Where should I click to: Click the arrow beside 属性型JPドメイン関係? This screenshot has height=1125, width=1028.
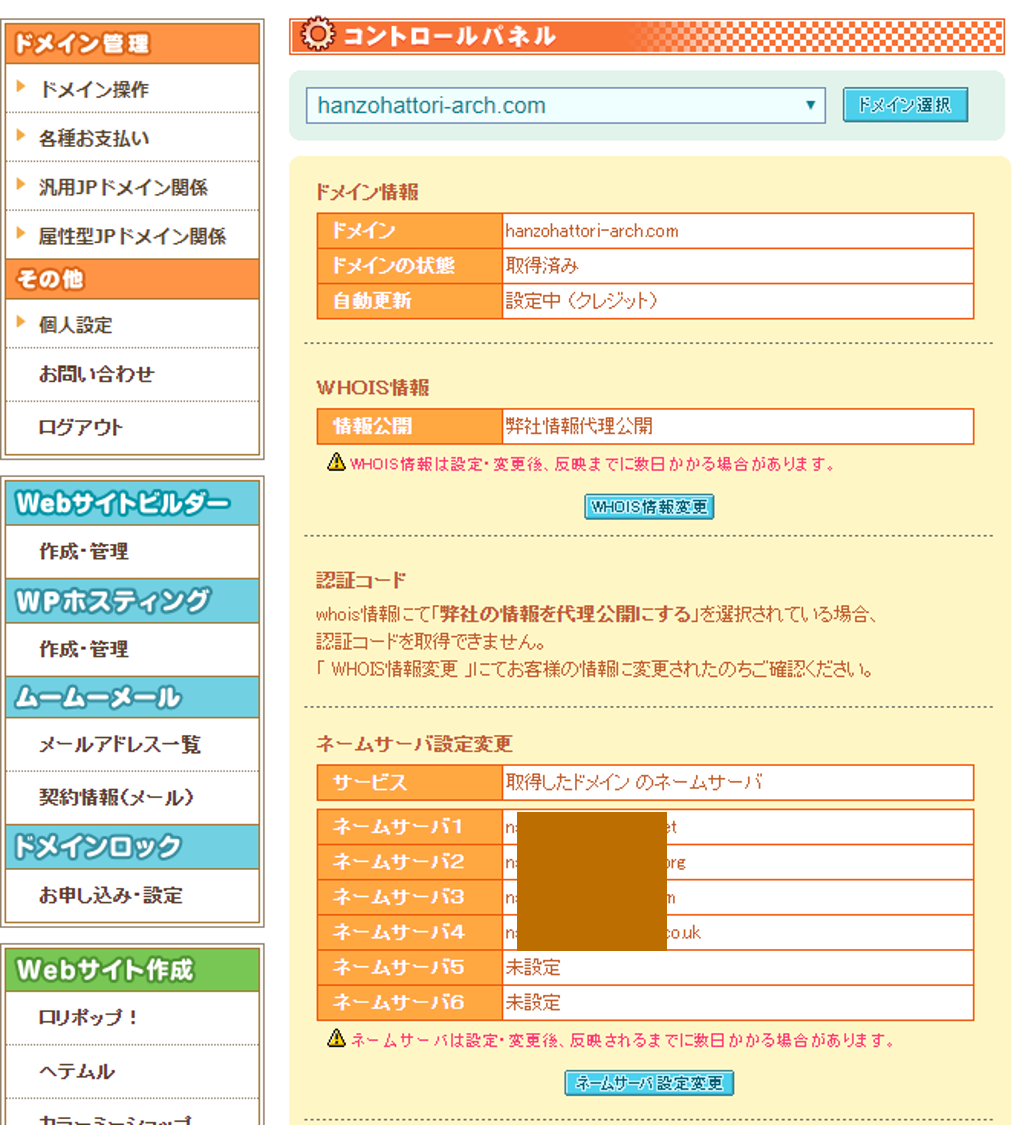tap(19, 232)
